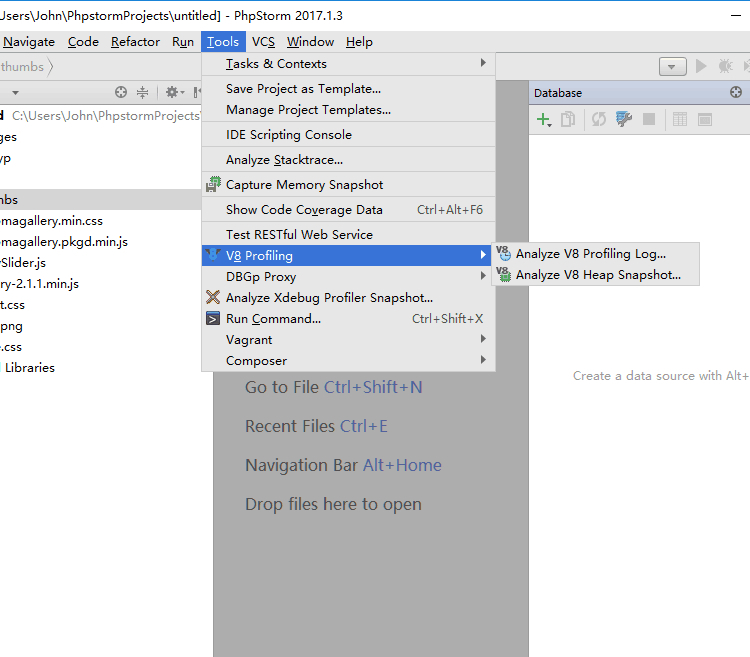This screenshot has height=657, width=750.
Task: Expand the DBGp Proxy submenu
Action: pos(348,276)
